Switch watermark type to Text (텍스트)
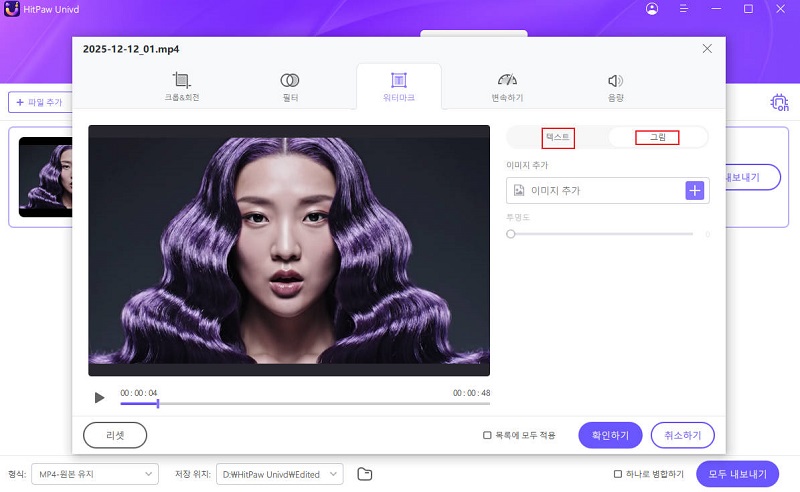The image size is (800, 492). (x=558, y=137)
